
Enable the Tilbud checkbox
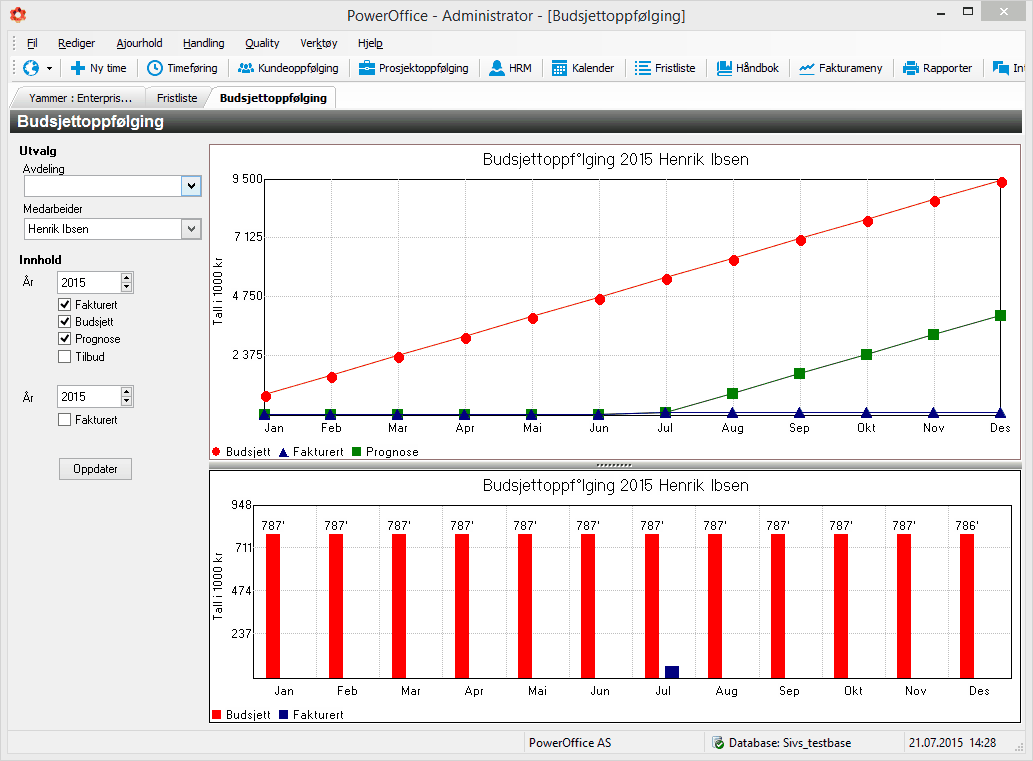pyautogui.click(x=65, y=356)
